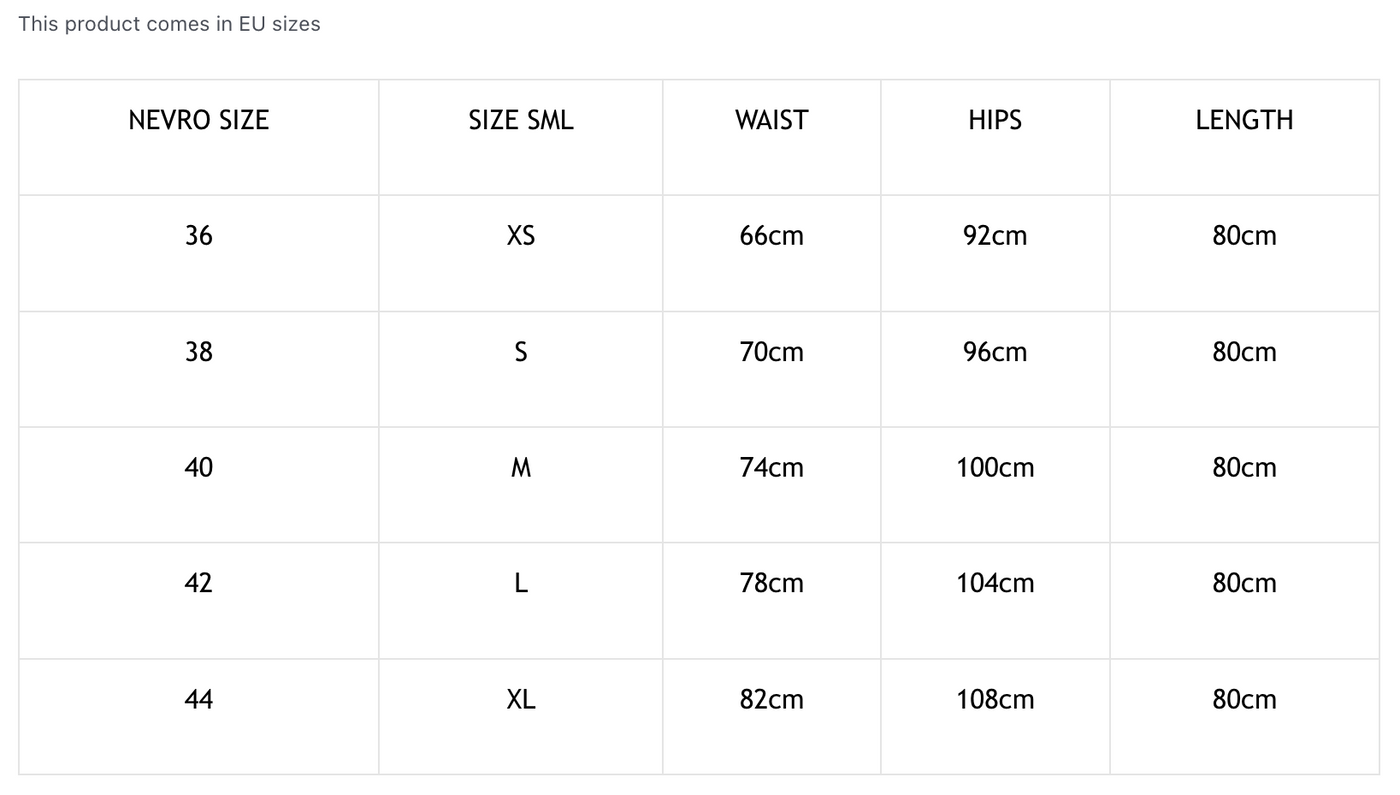
Task: Select the XL size cell
Action: click(x=520, y=699)
